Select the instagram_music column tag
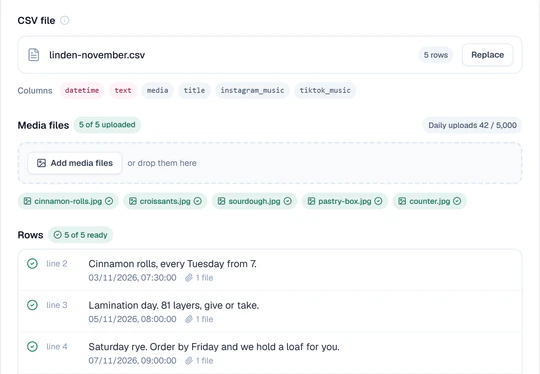540x374 pixels. tap(252, 91)
